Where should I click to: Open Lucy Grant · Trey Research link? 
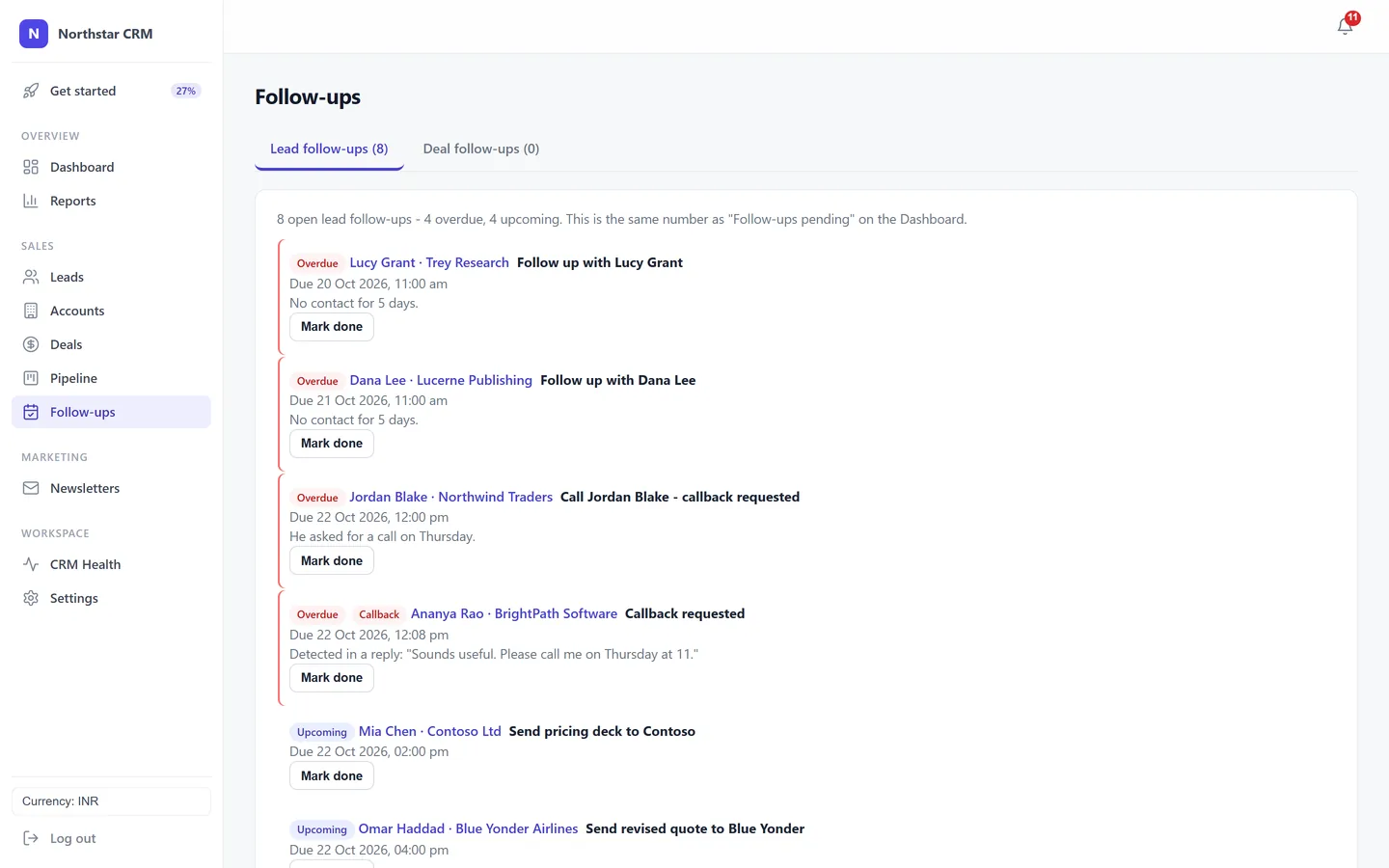429,262
